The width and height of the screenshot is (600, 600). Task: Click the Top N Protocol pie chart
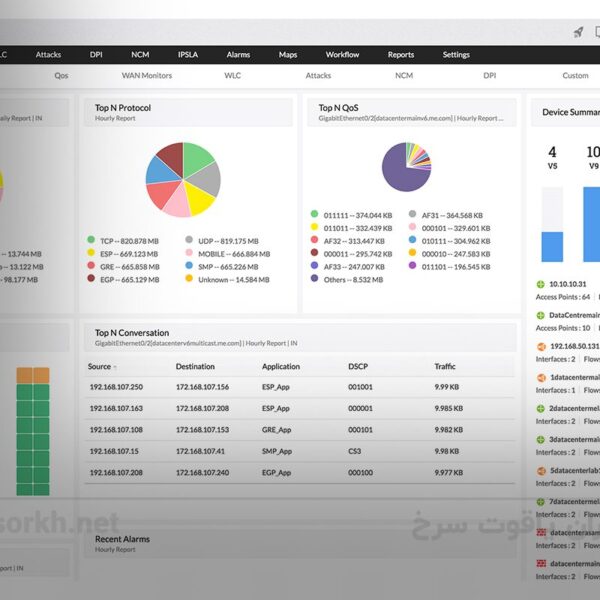coord(182,179)
